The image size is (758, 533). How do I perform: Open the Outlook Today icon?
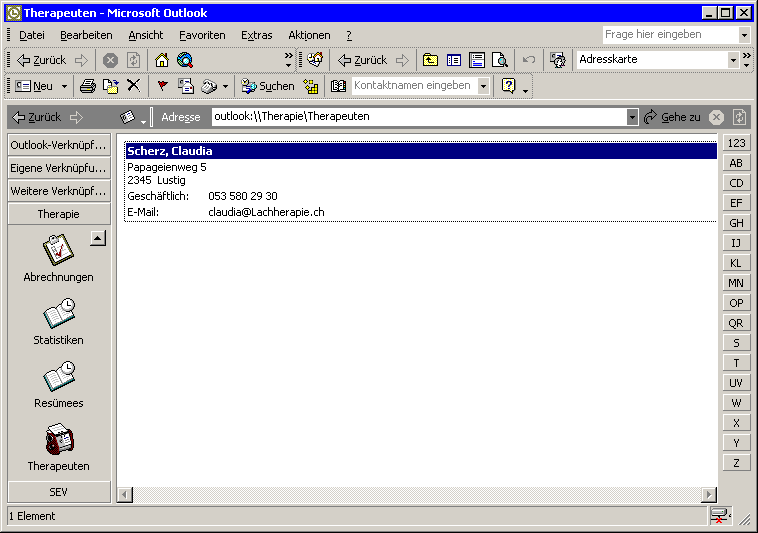pos(315,60)
